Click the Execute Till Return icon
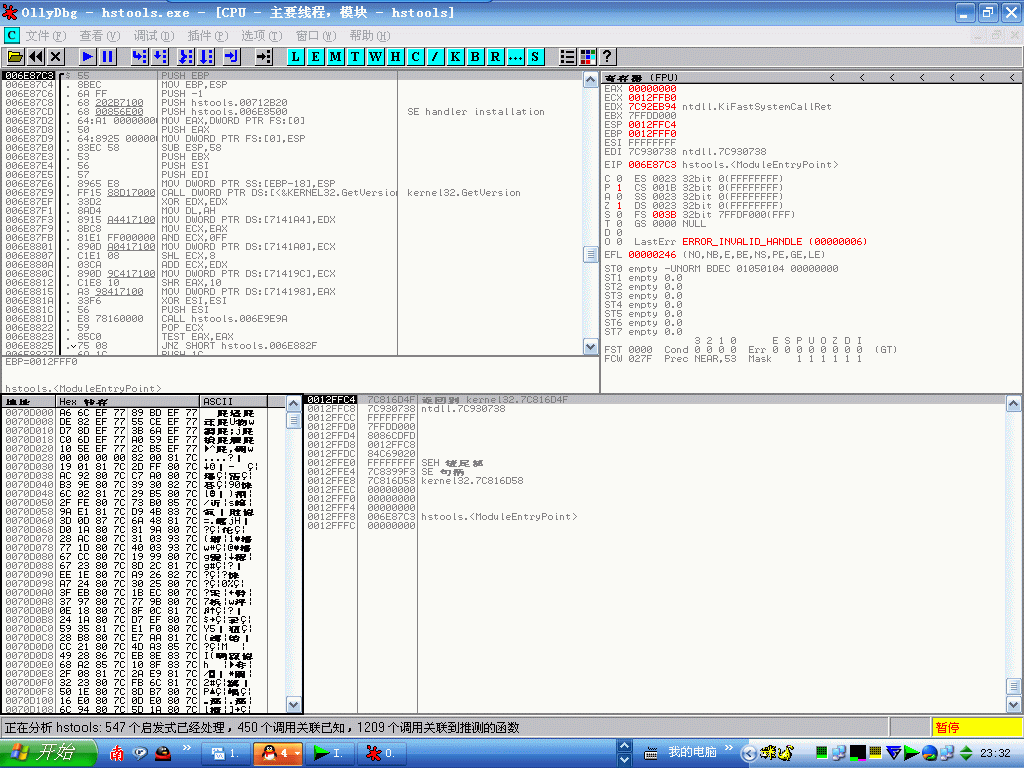Screen dimensions: 1024x768 [x=232, y=57]
